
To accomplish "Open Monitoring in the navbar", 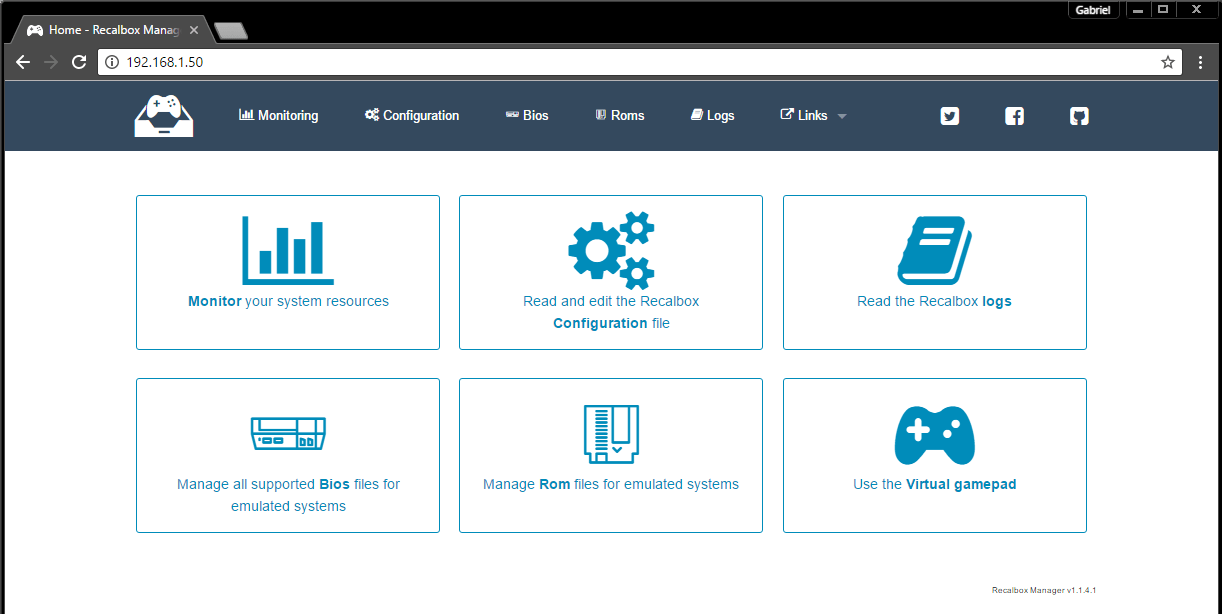I will tap(279, 115).
